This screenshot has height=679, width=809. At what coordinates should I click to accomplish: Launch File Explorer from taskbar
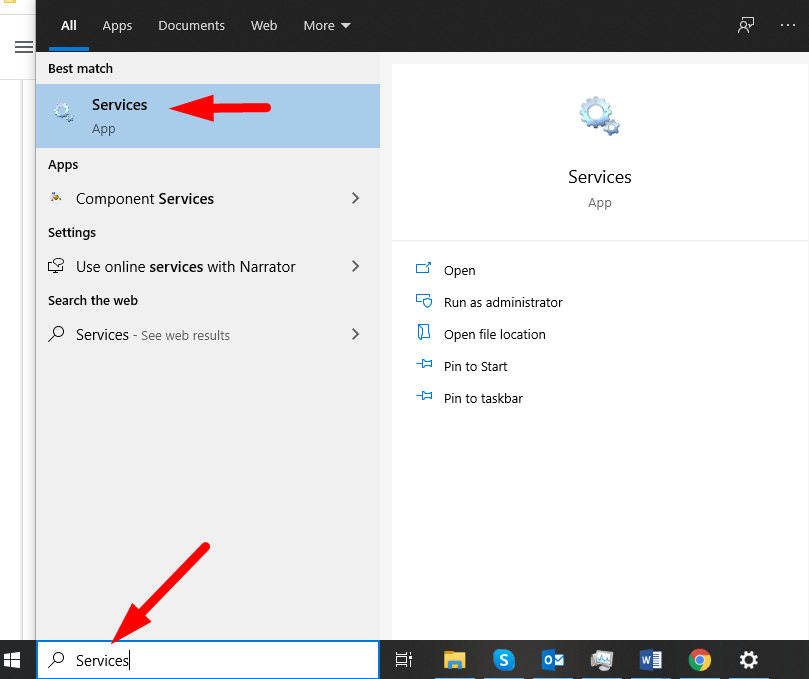pyautogui.click(x=455, y=660)
